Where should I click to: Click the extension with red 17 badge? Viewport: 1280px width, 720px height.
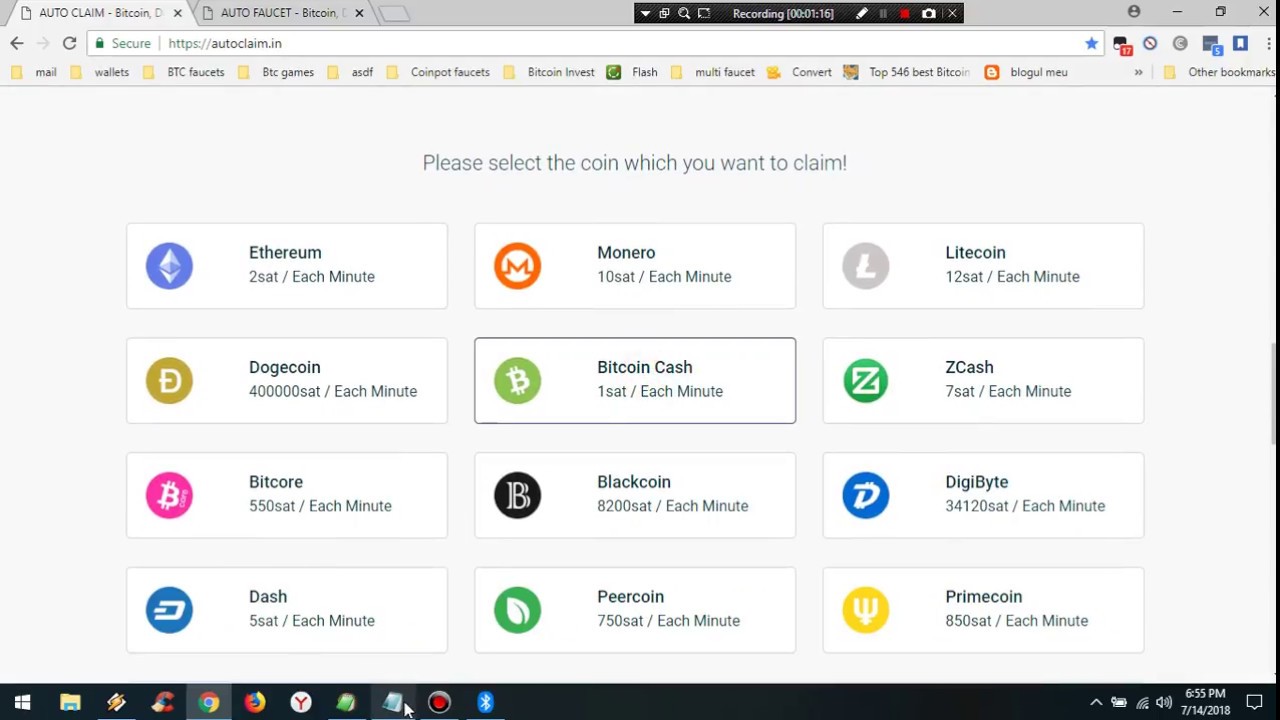coord(1122,44)
